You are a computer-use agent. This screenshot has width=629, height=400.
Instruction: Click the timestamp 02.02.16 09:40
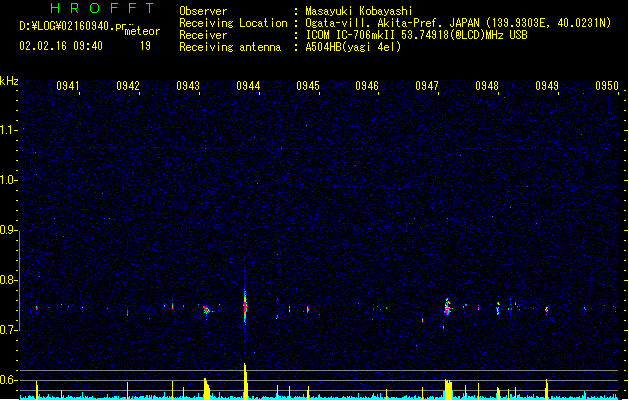point(61,46)
